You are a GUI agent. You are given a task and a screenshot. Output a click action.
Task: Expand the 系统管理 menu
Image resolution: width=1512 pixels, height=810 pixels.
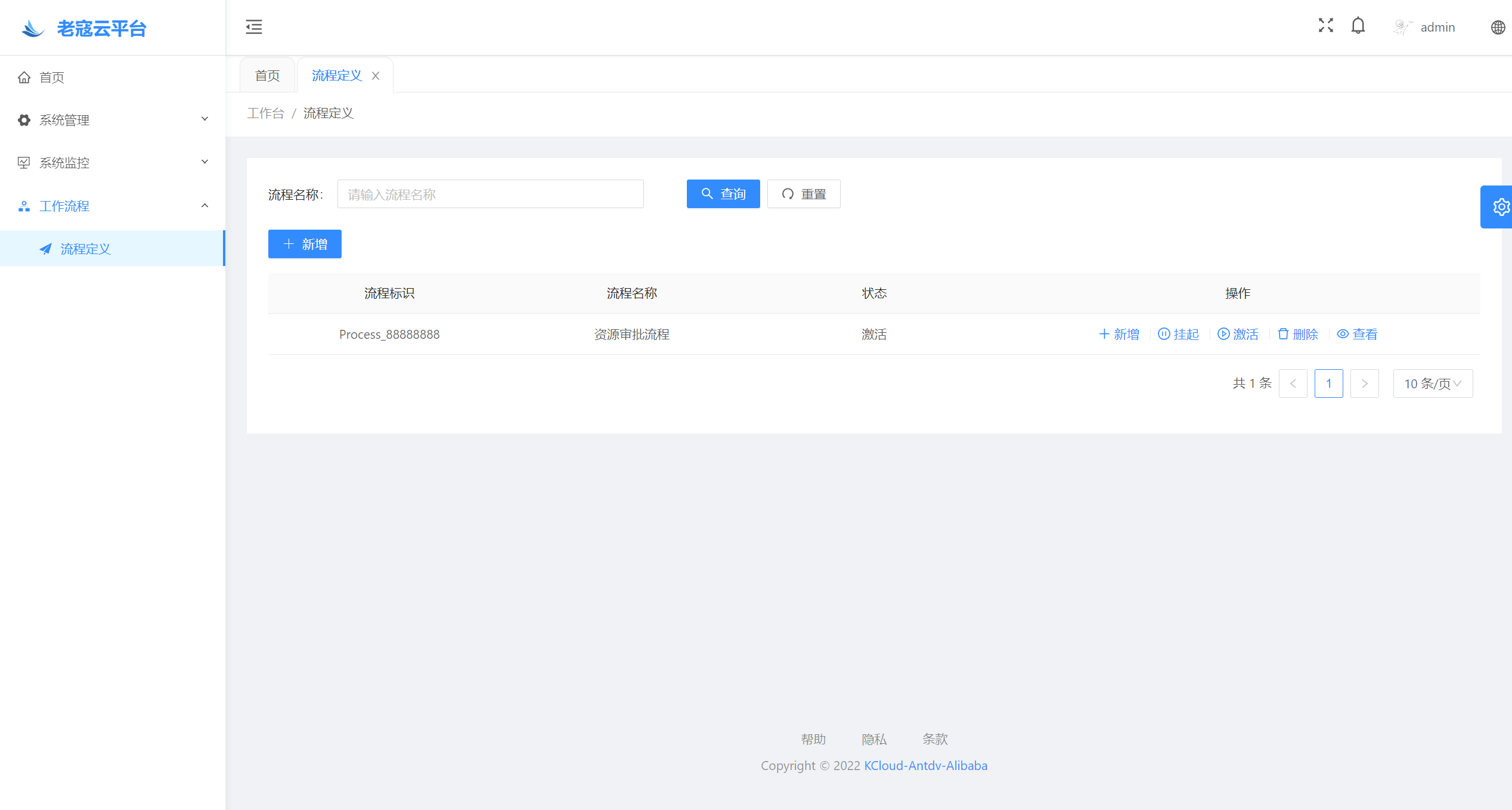click(x=113, y=120)
